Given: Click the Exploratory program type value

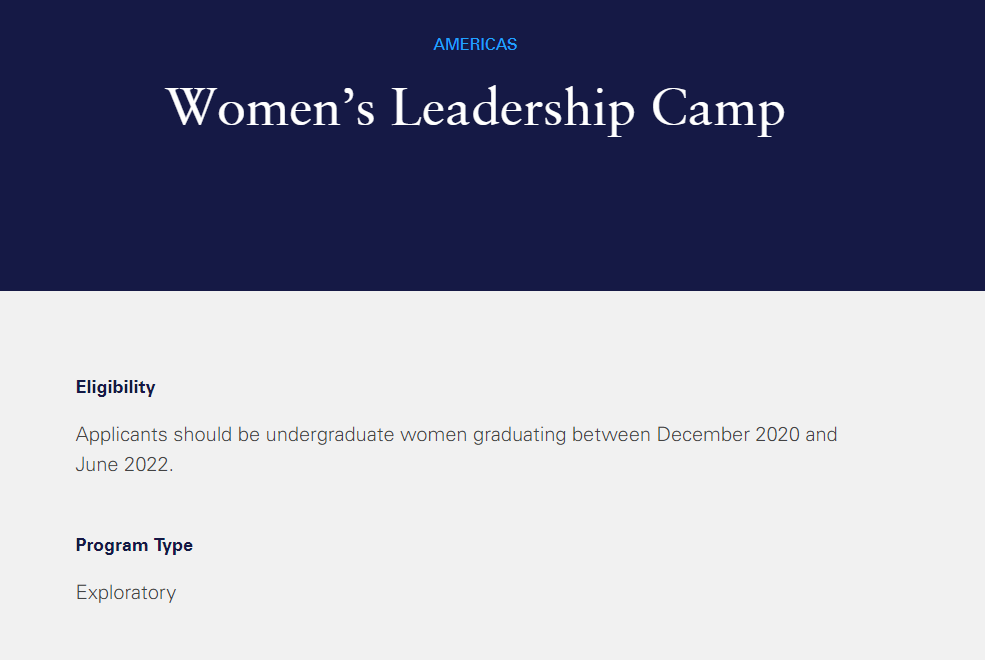Looking at the screenshot, I should click(x=126, y=593).
